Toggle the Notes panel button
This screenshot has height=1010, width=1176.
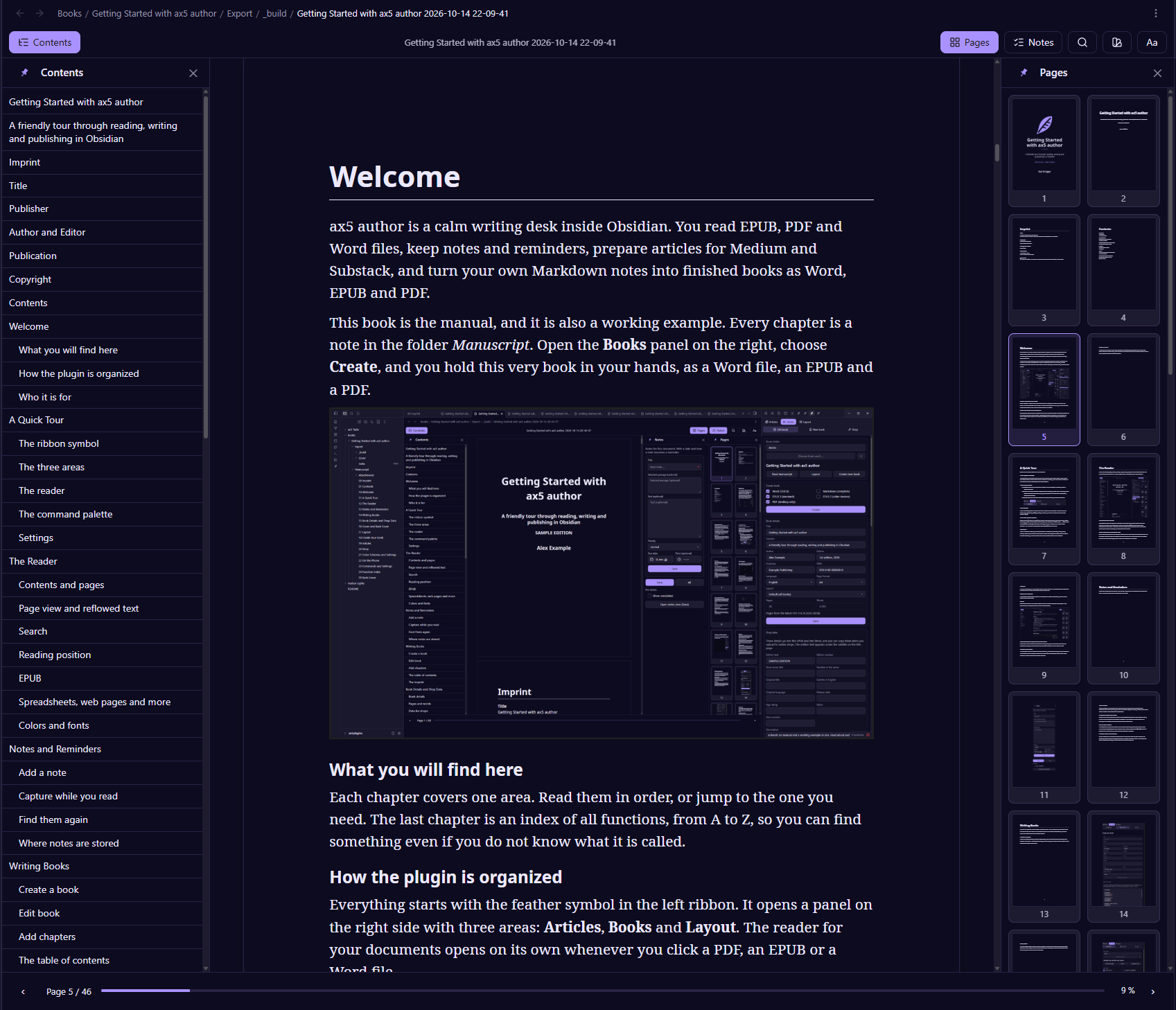click(1033, 42)
